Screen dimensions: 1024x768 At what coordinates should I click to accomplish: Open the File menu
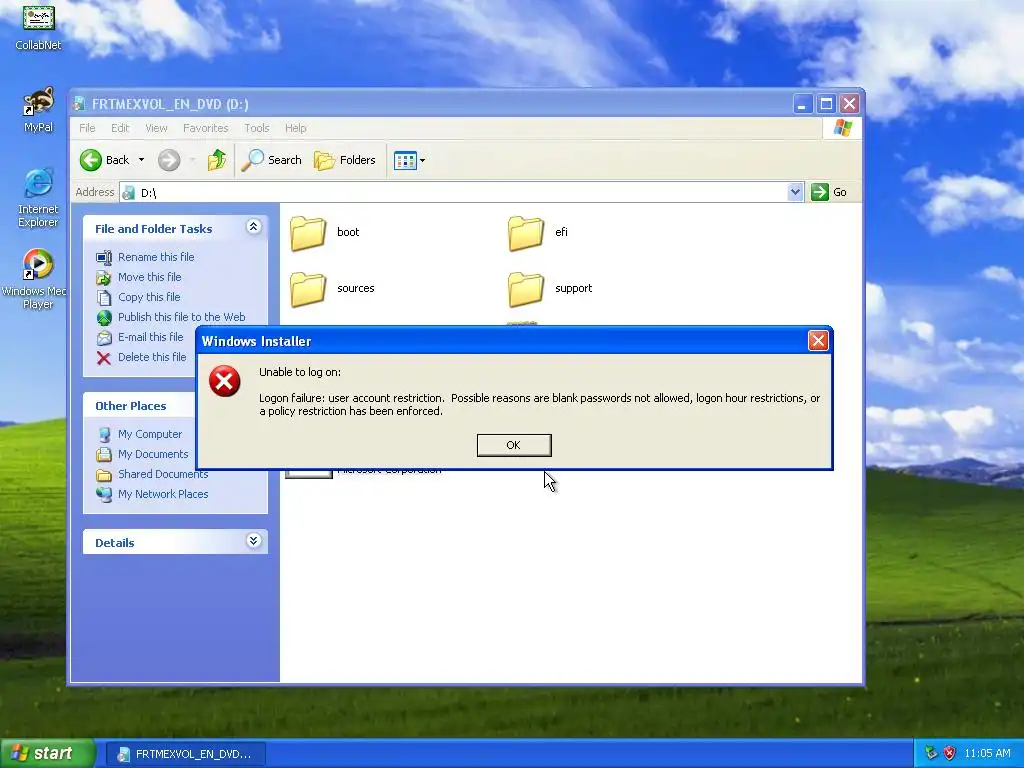point(87,128)
